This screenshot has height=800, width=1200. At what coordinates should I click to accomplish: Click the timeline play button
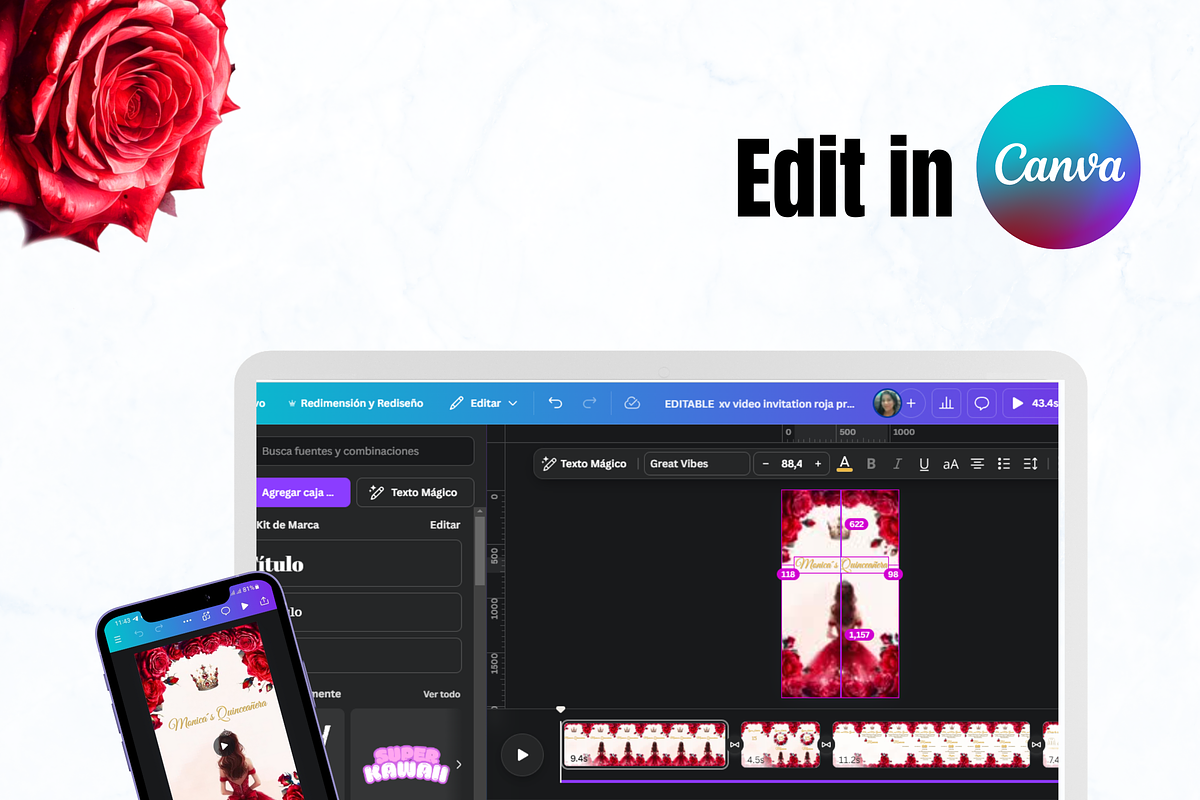[x=522, y=755]
